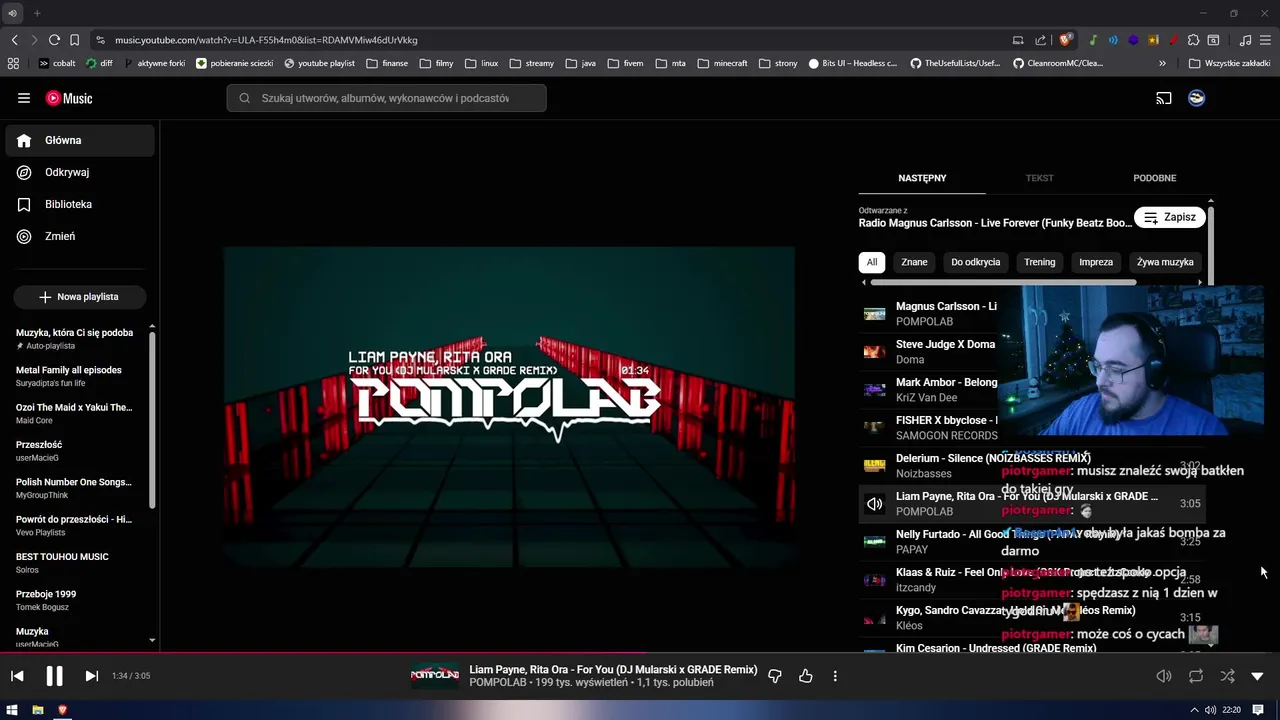
Task: Pause the current song
Action: tap(54, 676)
